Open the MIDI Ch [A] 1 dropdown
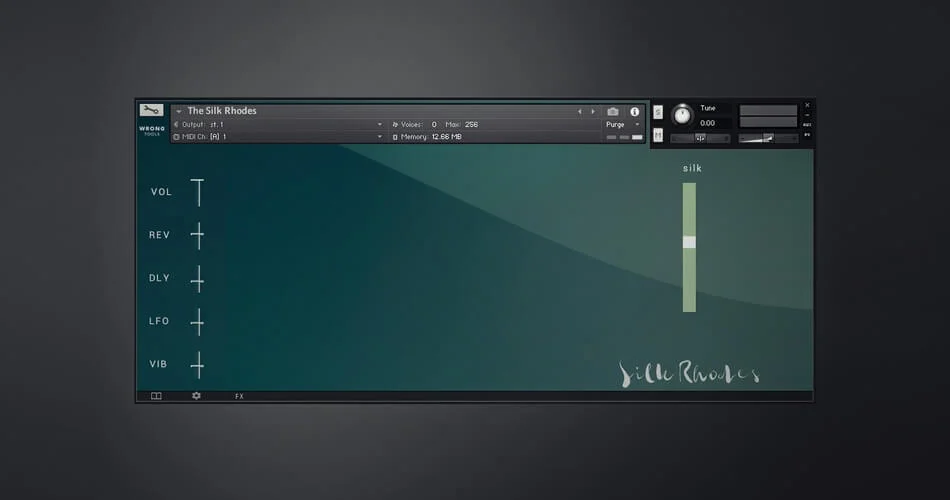The width and height of the screenshot is (950, 500). coord(278,137)
